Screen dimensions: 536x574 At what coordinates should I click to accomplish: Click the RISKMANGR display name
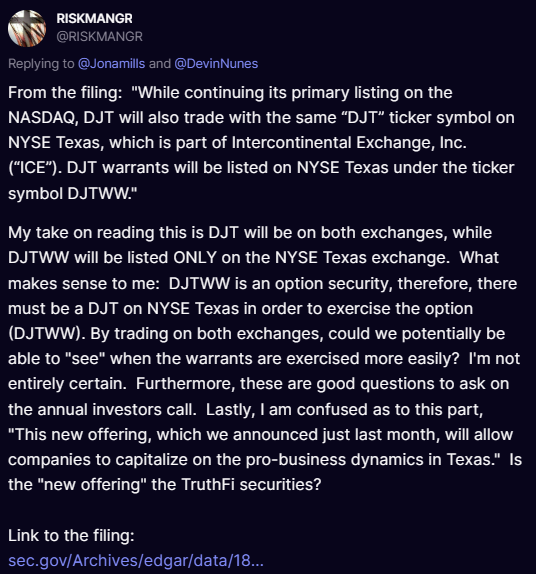[94, 18]
